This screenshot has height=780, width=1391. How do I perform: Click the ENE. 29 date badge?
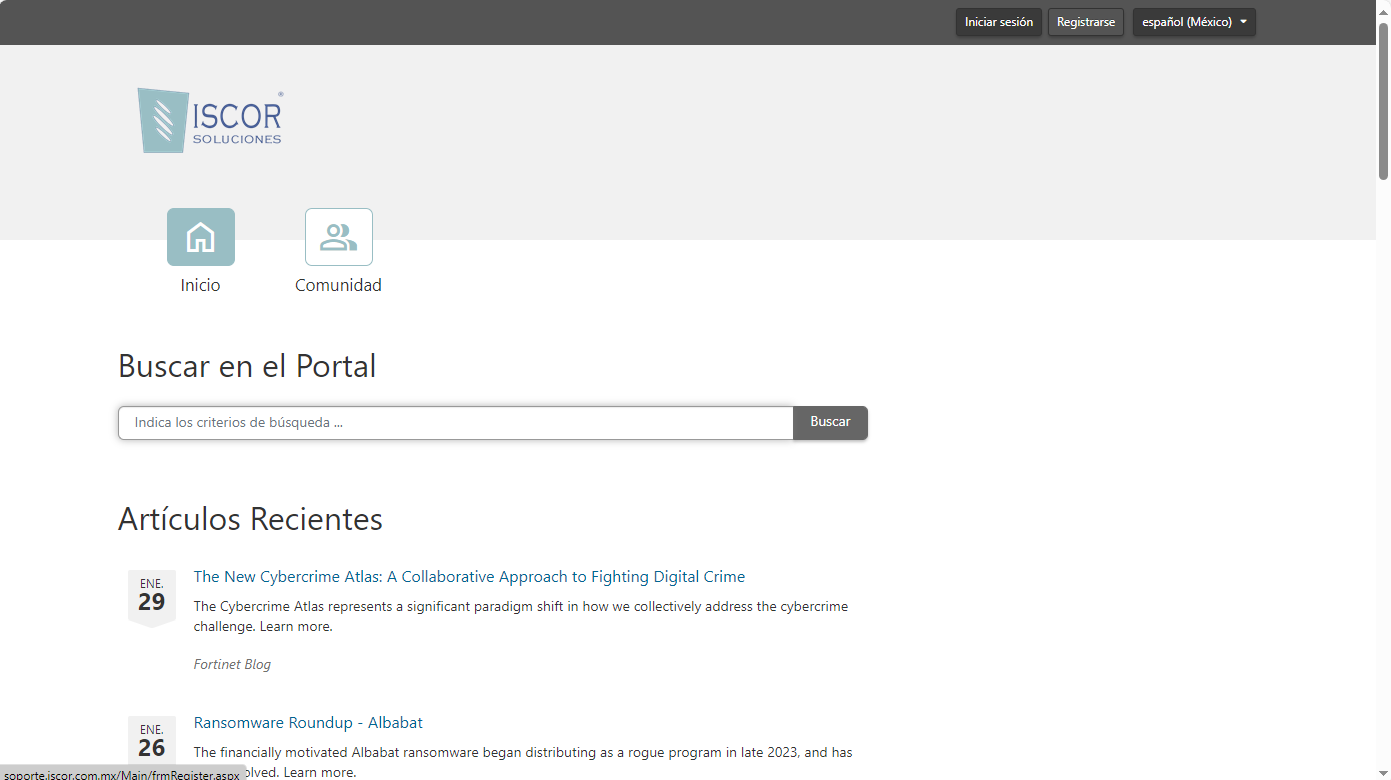[152, 596]
